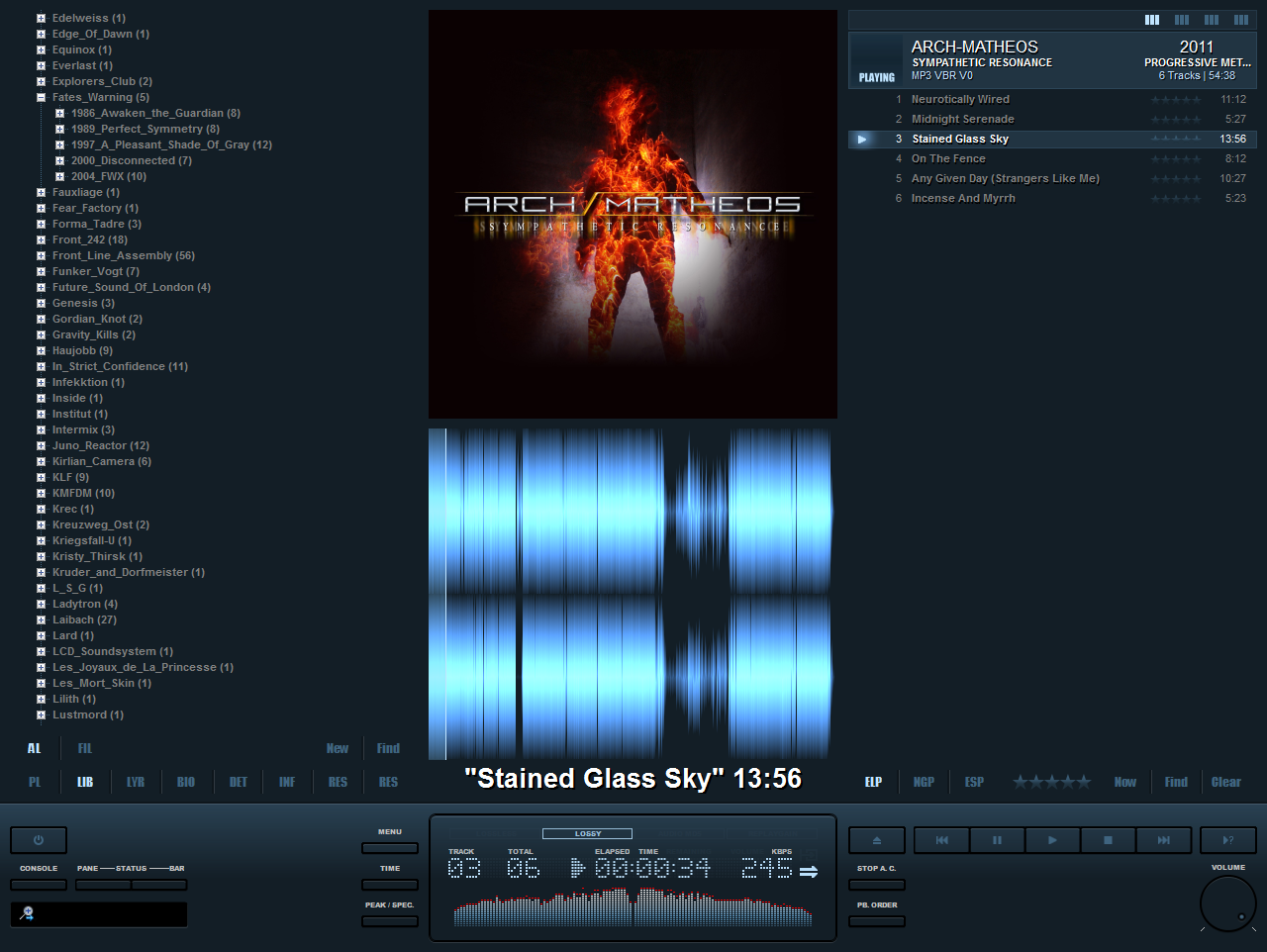The image size is (1267, 952).
Task: Select the track On The Fence
Action: click(948, 159)
